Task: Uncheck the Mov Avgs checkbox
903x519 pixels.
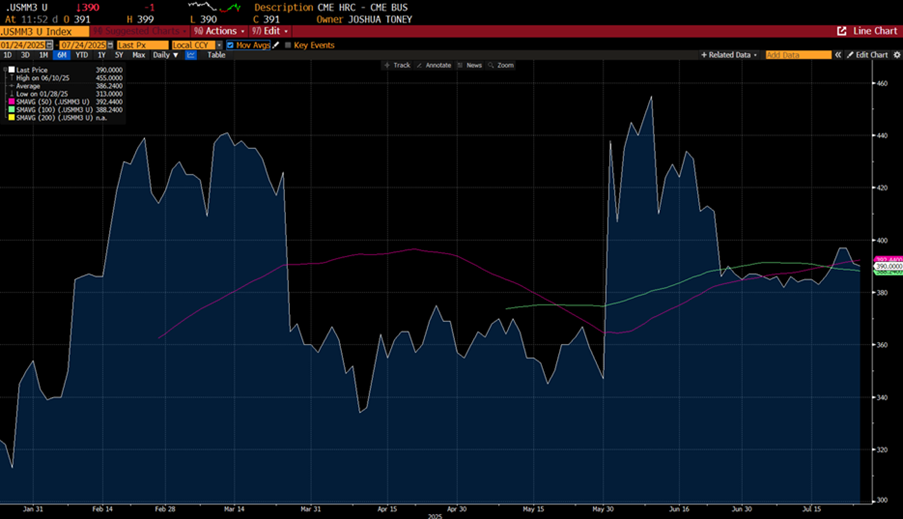Action: [x=231, y=45]
